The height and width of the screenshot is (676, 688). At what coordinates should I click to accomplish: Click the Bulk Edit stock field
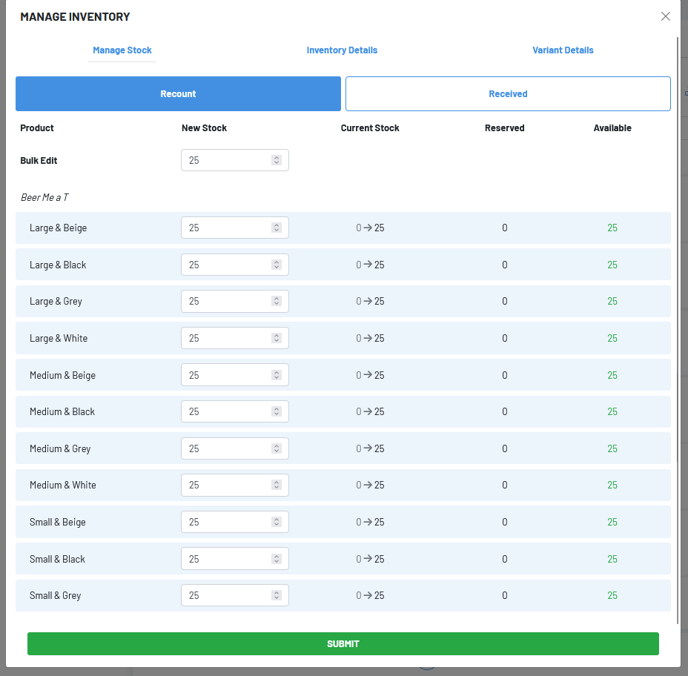coord(235,160)
